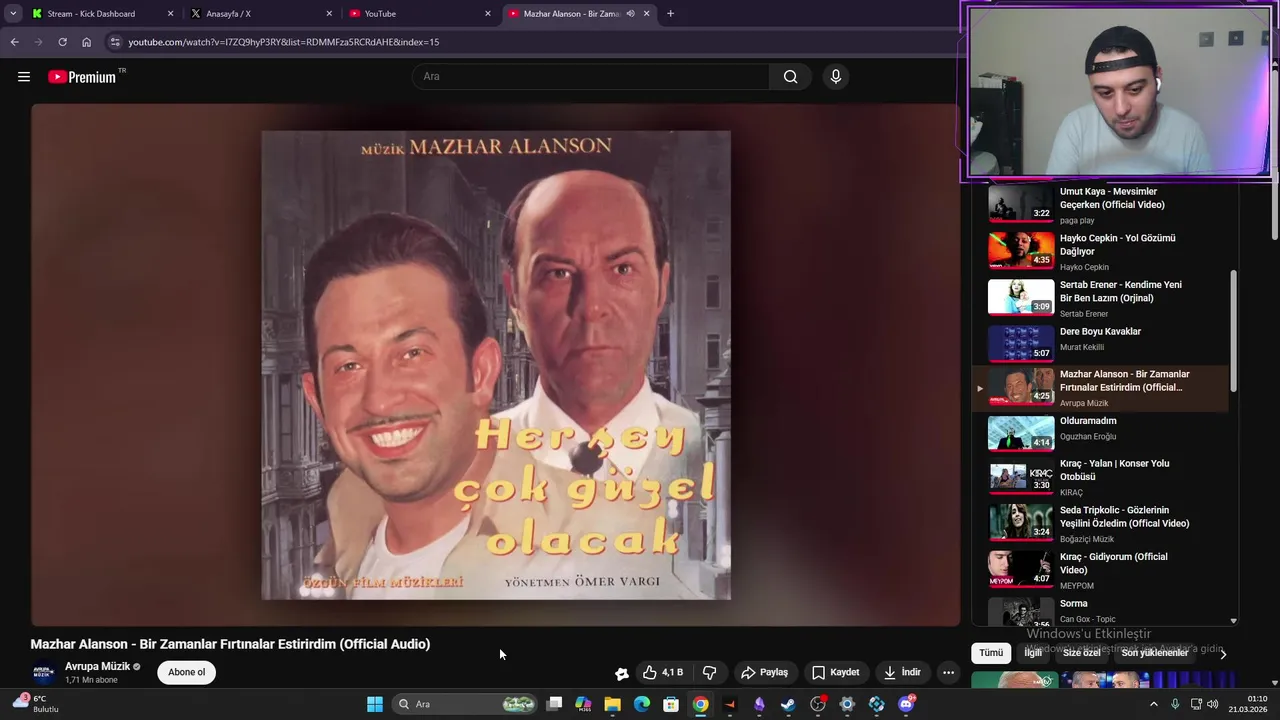Play Seda Tripkolic - Gözlerinin Yeşilini Özledim
The width and height of the screenshot is (1280, 720).
click(1100, 523)
